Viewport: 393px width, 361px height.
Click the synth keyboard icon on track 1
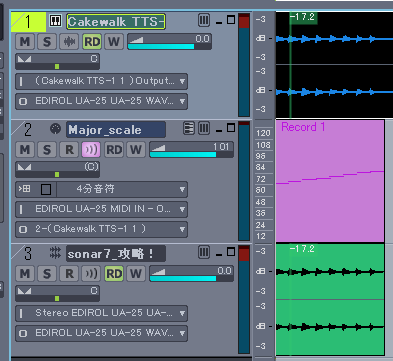pyautogui.click(x=55, y=21)
